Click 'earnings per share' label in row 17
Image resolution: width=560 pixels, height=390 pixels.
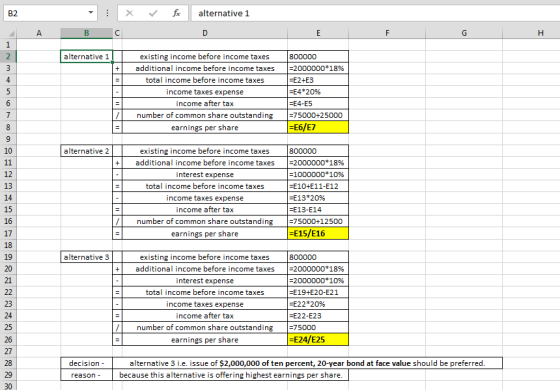coord(205,233)
